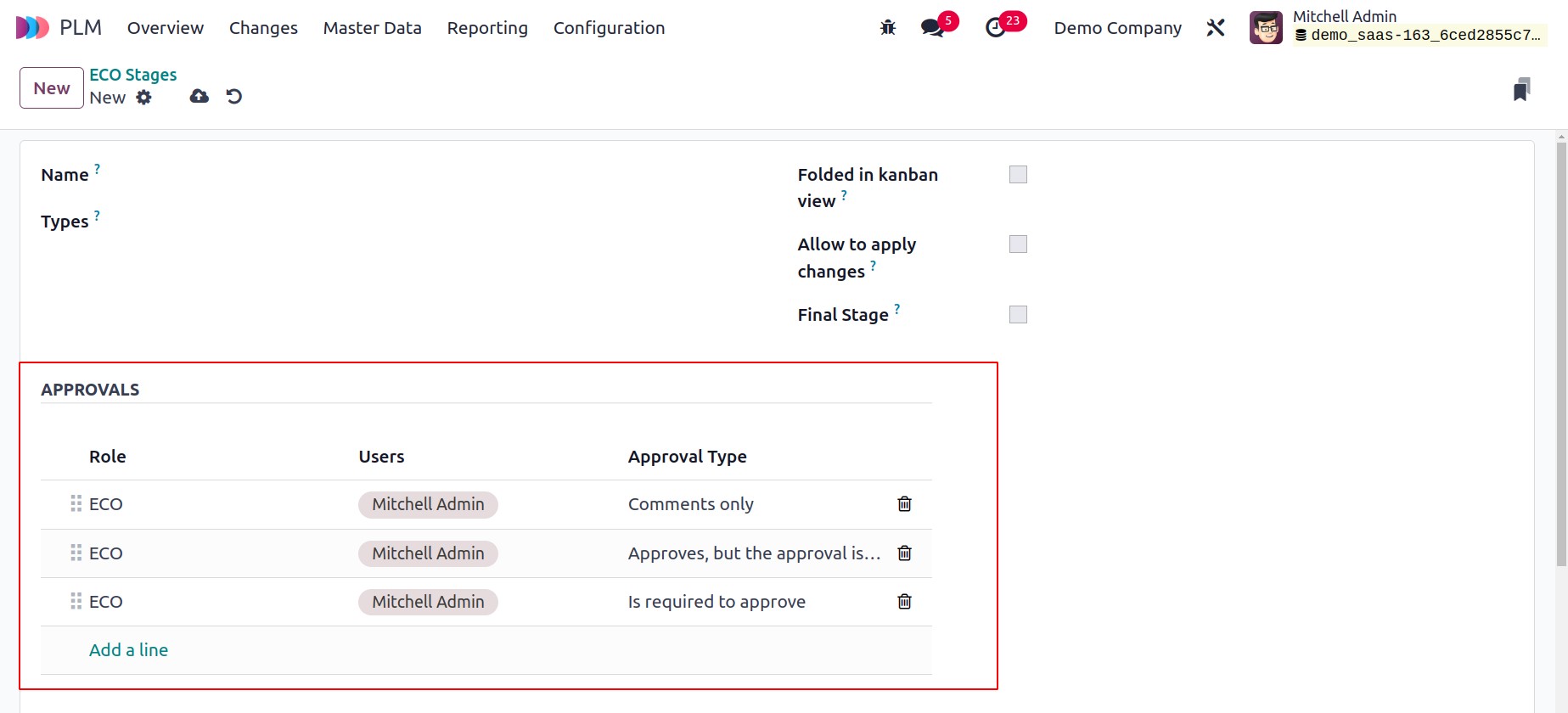Click Mitchell Admin tag in the Approves, but row
The height and width of the screenshot is (713, 1568).
pyautogui.click(x=428, y=553)
